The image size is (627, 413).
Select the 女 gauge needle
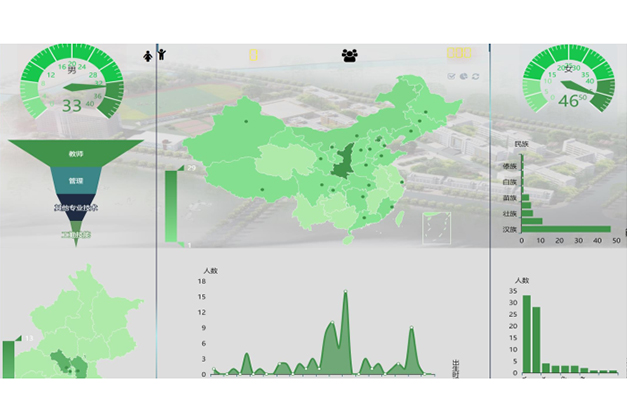(x=580, y=89)
